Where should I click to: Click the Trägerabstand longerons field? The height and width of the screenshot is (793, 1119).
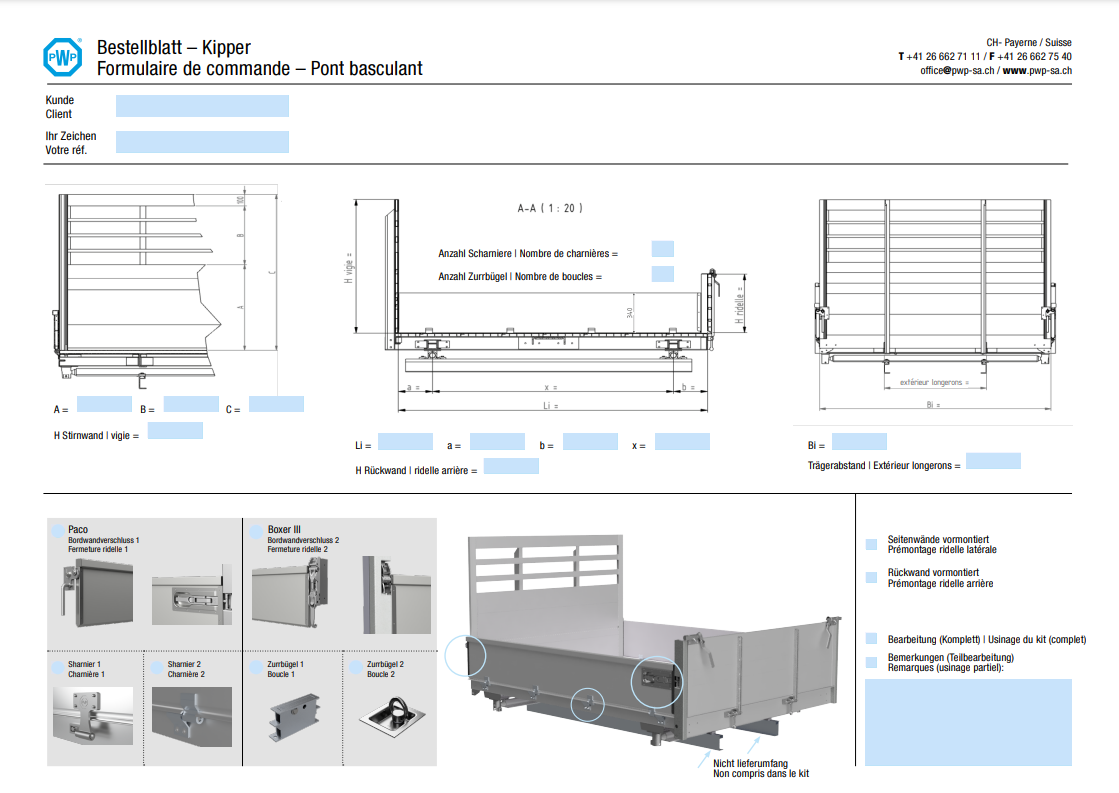993,461
